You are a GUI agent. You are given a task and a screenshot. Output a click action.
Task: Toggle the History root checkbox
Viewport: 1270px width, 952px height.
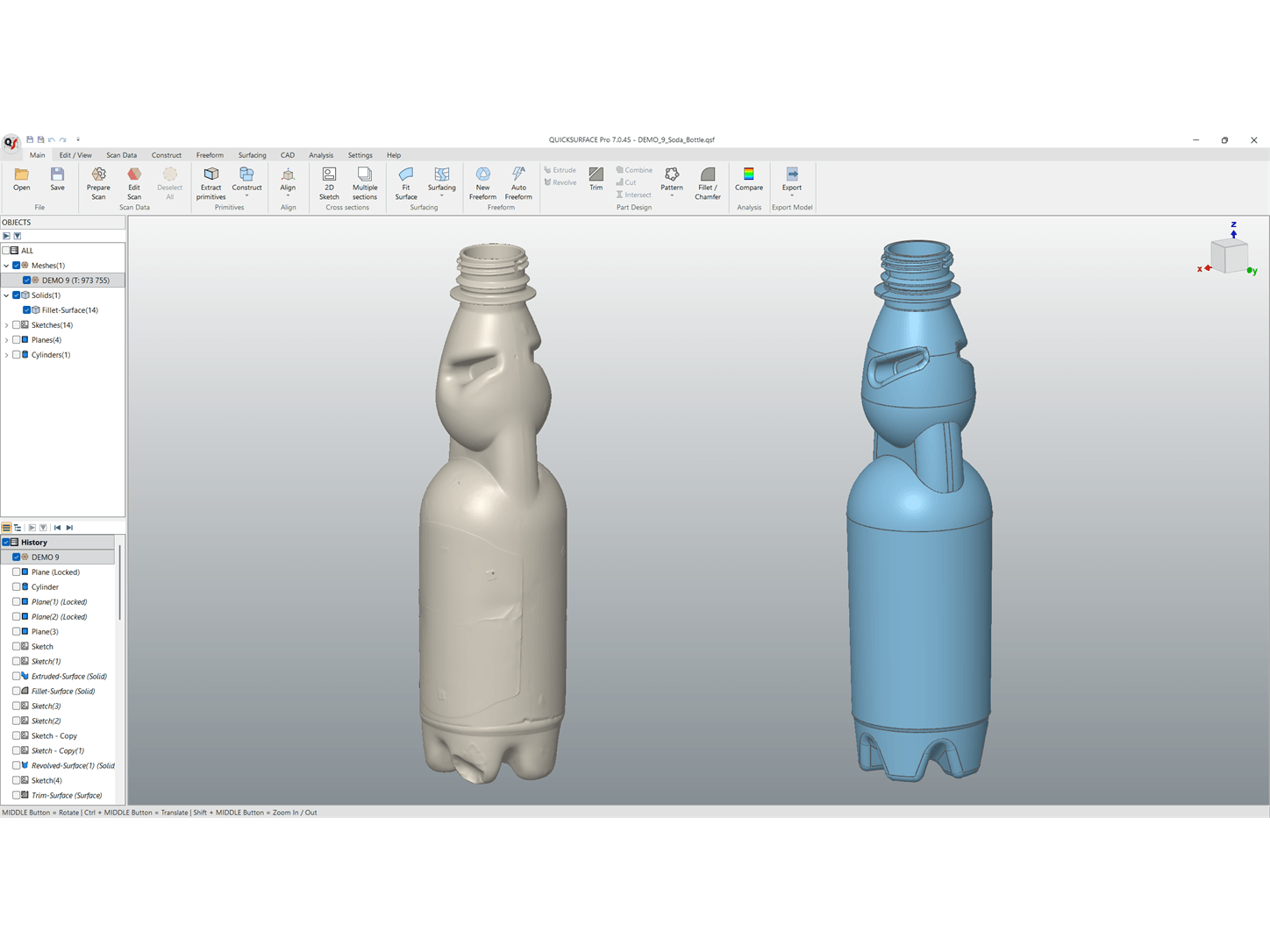(6, 543)
